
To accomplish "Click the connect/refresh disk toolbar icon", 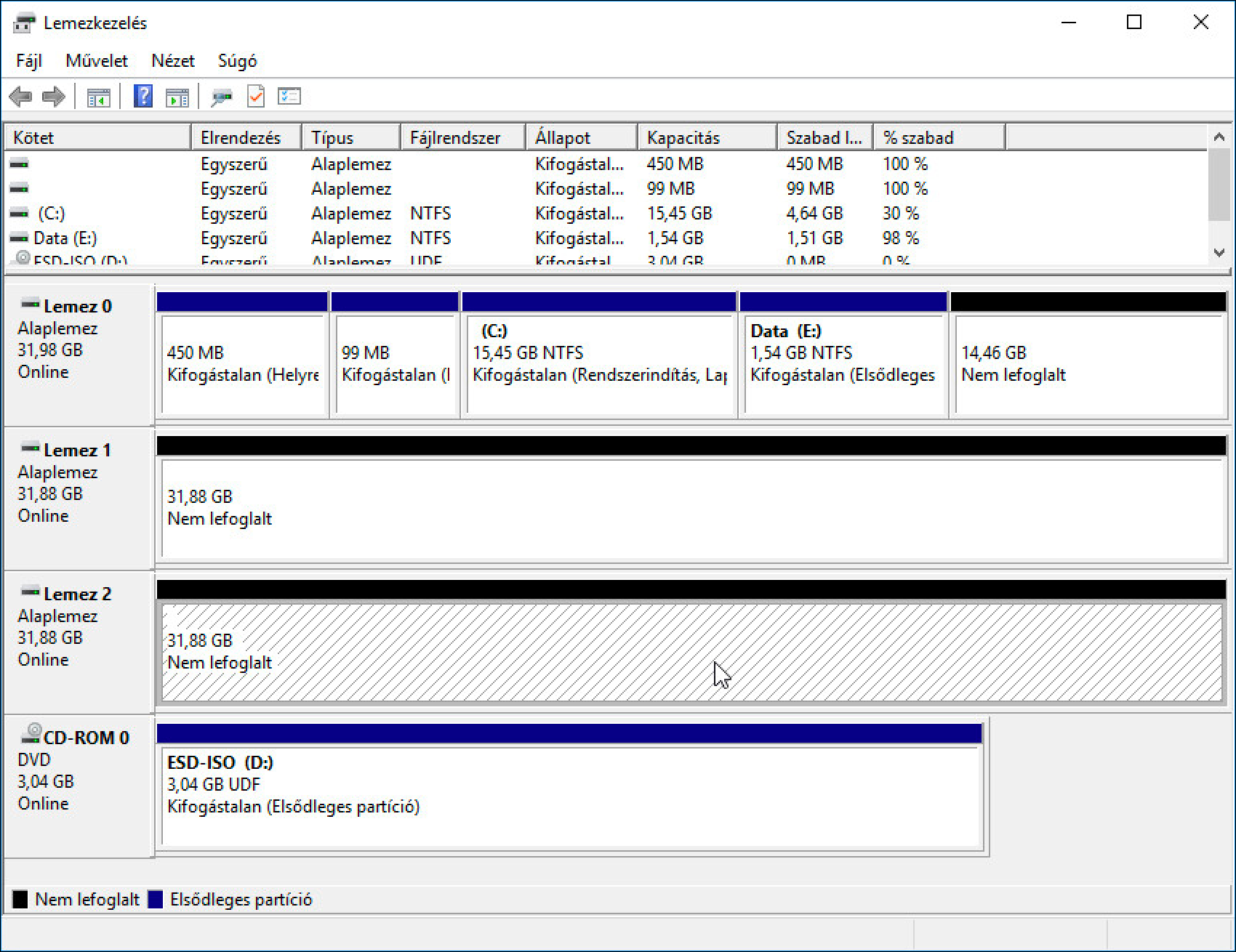I will tap(222, 97).
